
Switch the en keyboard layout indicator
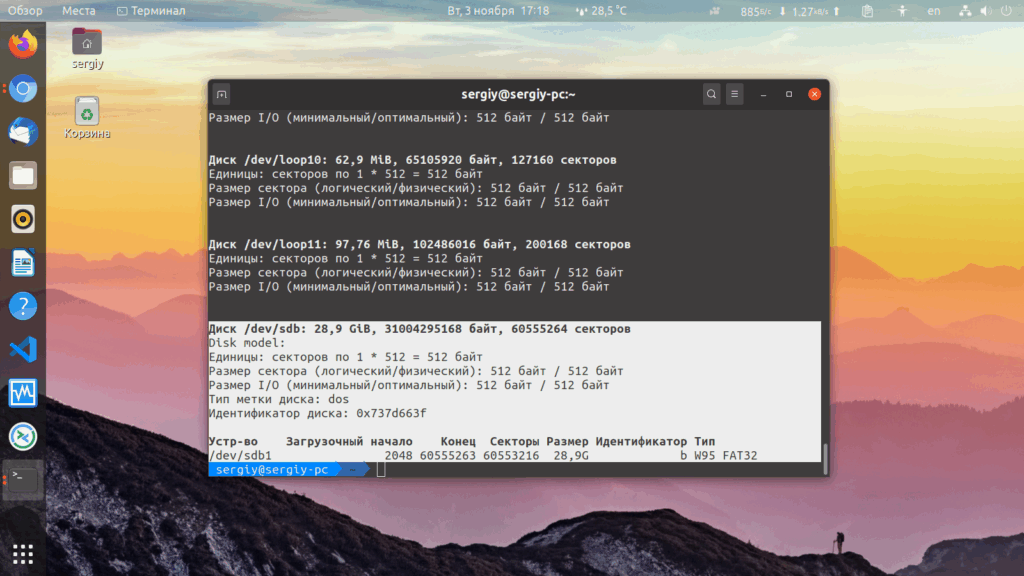[934, 11]
